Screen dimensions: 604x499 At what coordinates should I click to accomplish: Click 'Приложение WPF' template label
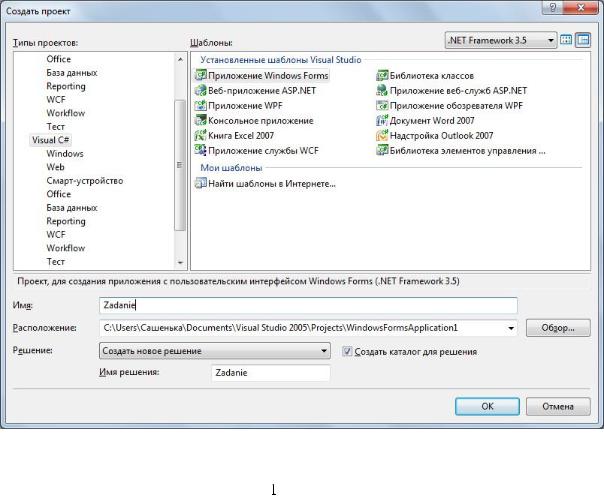pyautogui.click(x=245, y=106)
